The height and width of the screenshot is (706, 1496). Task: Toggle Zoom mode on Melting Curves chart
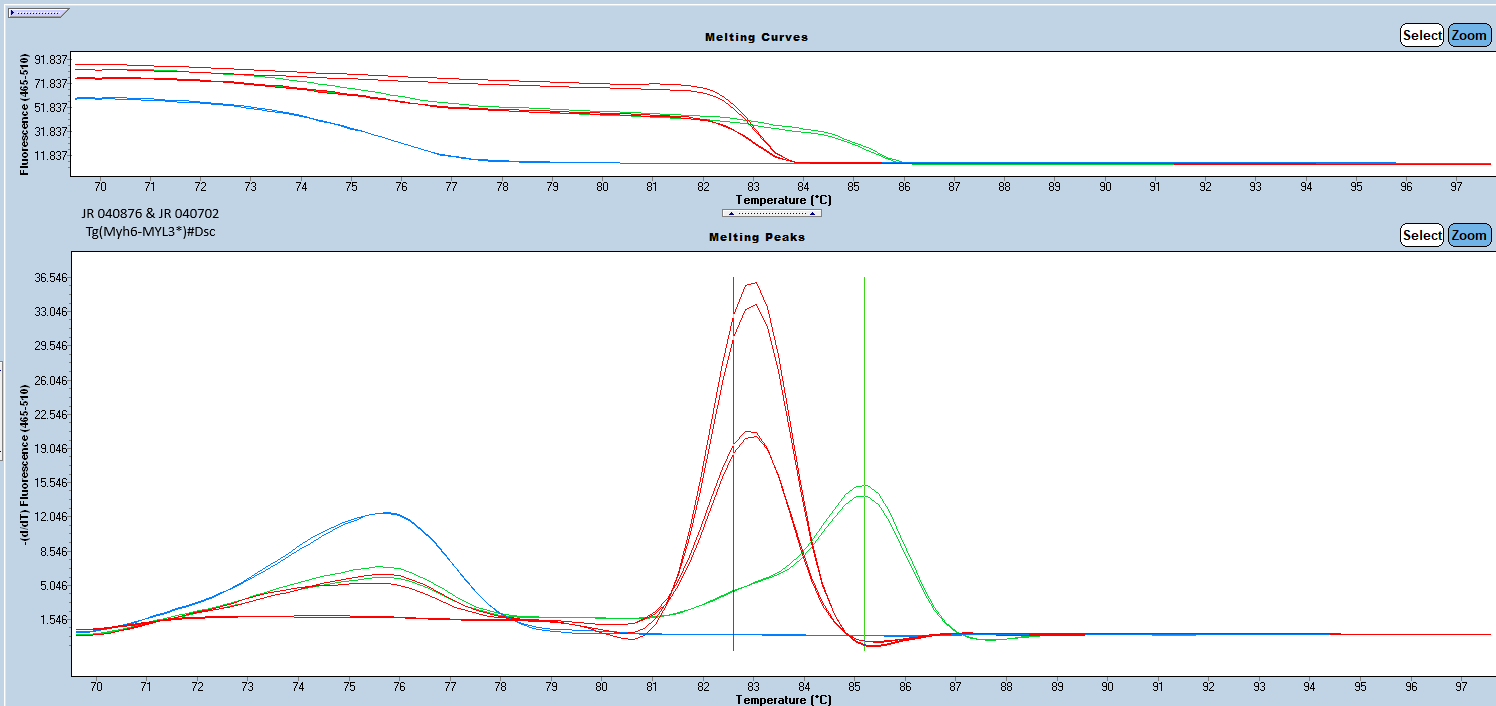[x=1469, y=36]
